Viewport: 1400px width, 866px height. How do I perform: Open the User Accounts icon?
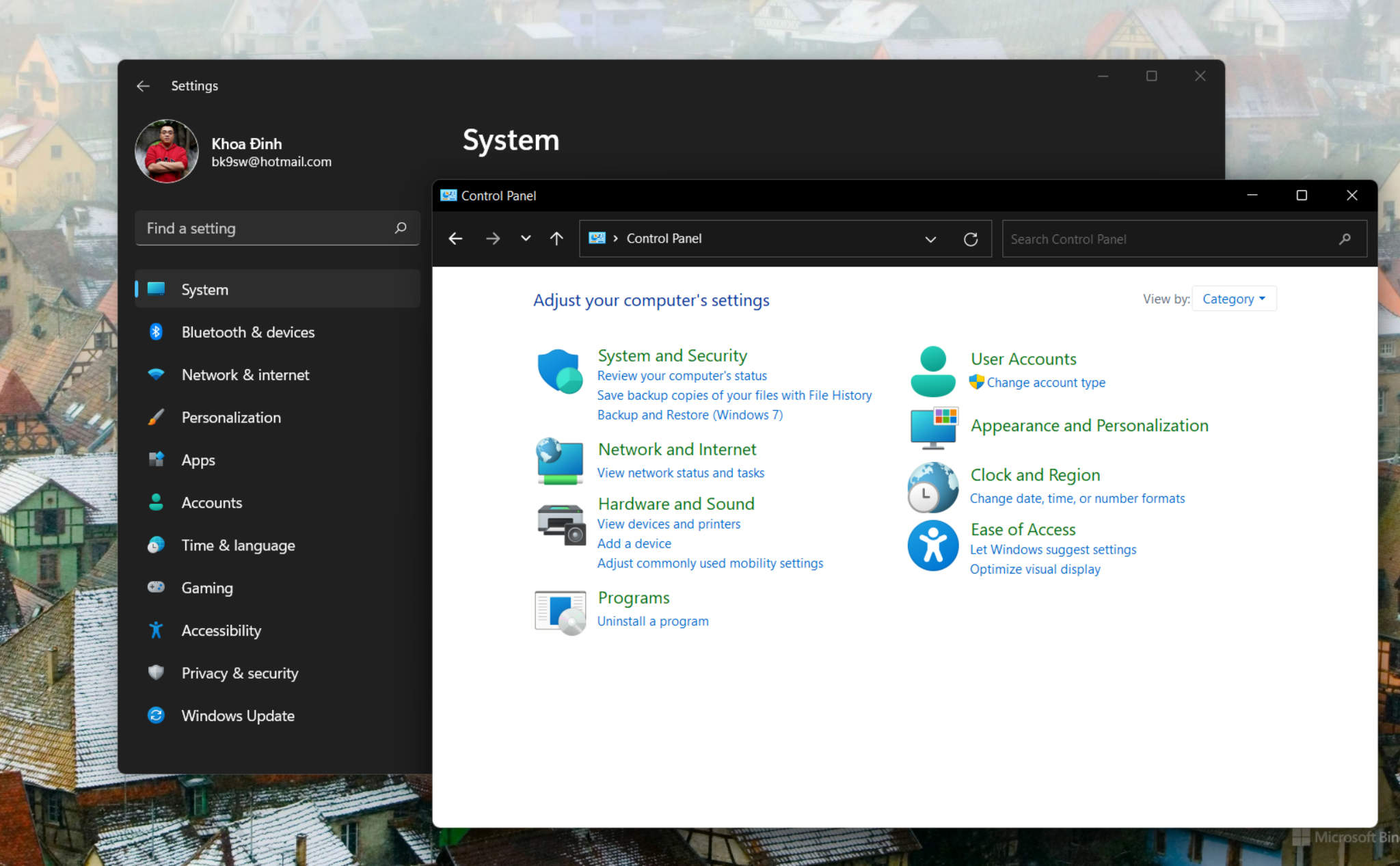pyautogui.click(x=932, y=370)
